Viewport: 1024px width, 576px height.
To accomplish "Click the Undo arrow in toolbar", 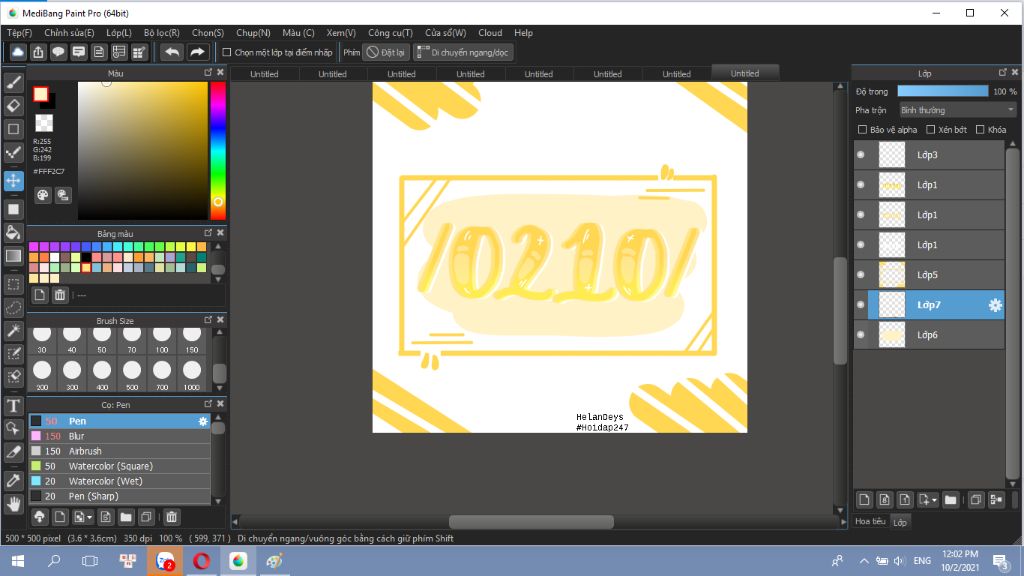I will pos(172,52).
